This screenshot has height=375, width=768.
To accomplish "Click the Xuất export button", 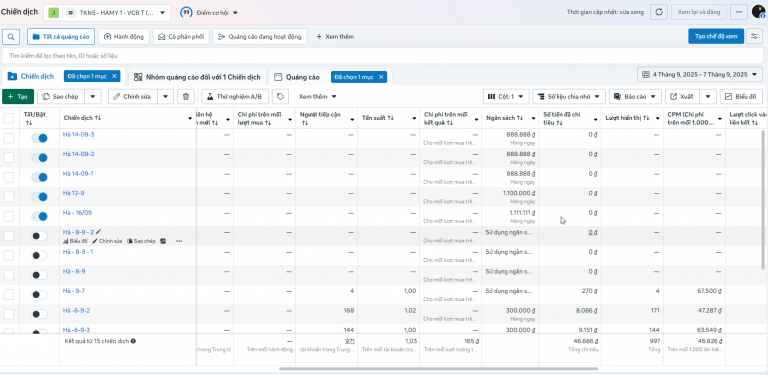I will point(682,96).
